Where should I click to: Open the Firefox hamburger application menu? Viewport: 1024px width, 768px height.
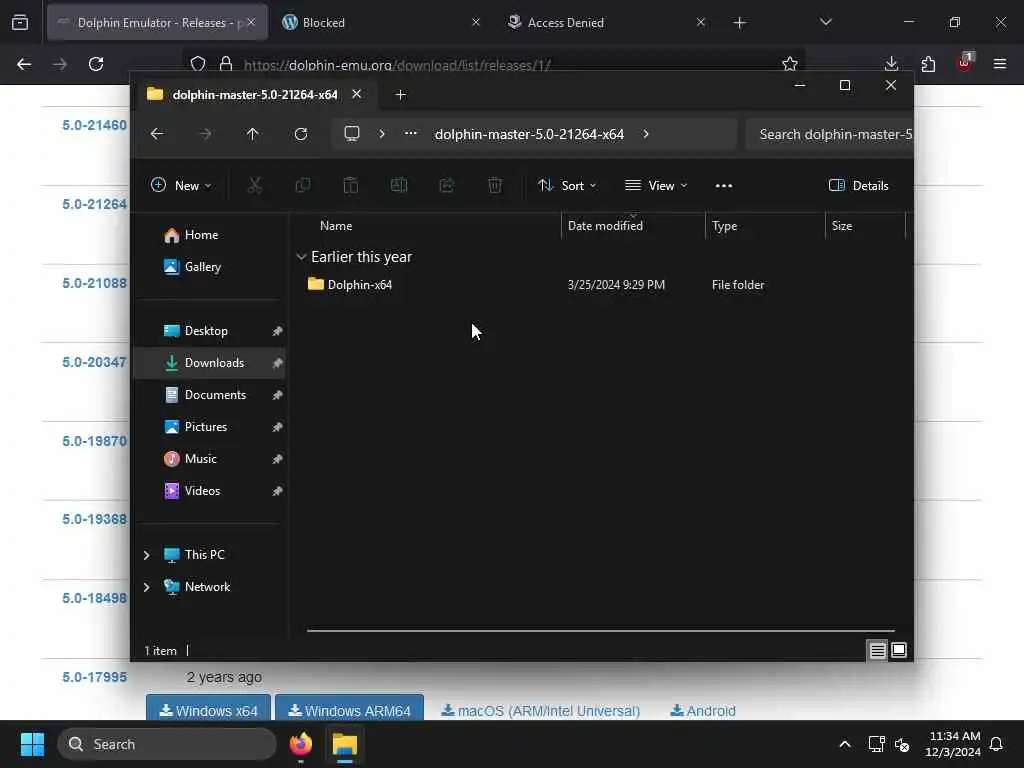coord(1000,64)
